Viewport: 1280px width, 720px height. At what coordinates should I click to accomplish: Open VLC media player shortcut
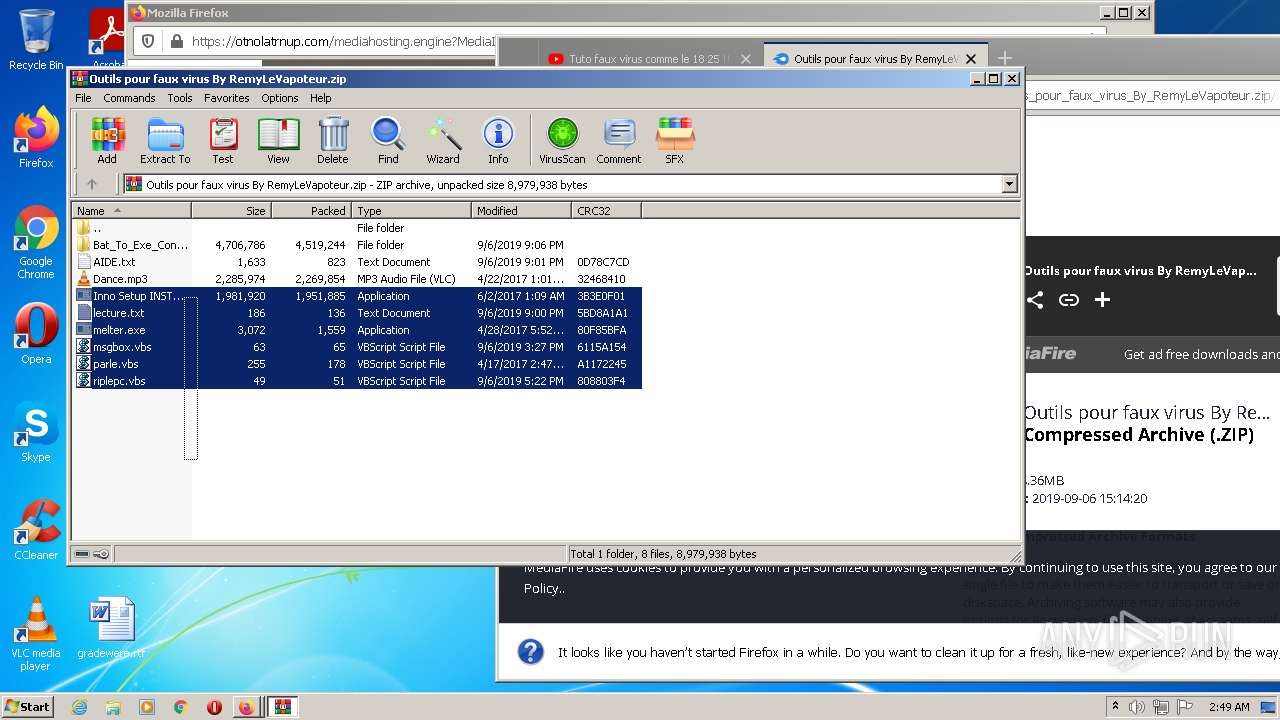click(36, 634)
